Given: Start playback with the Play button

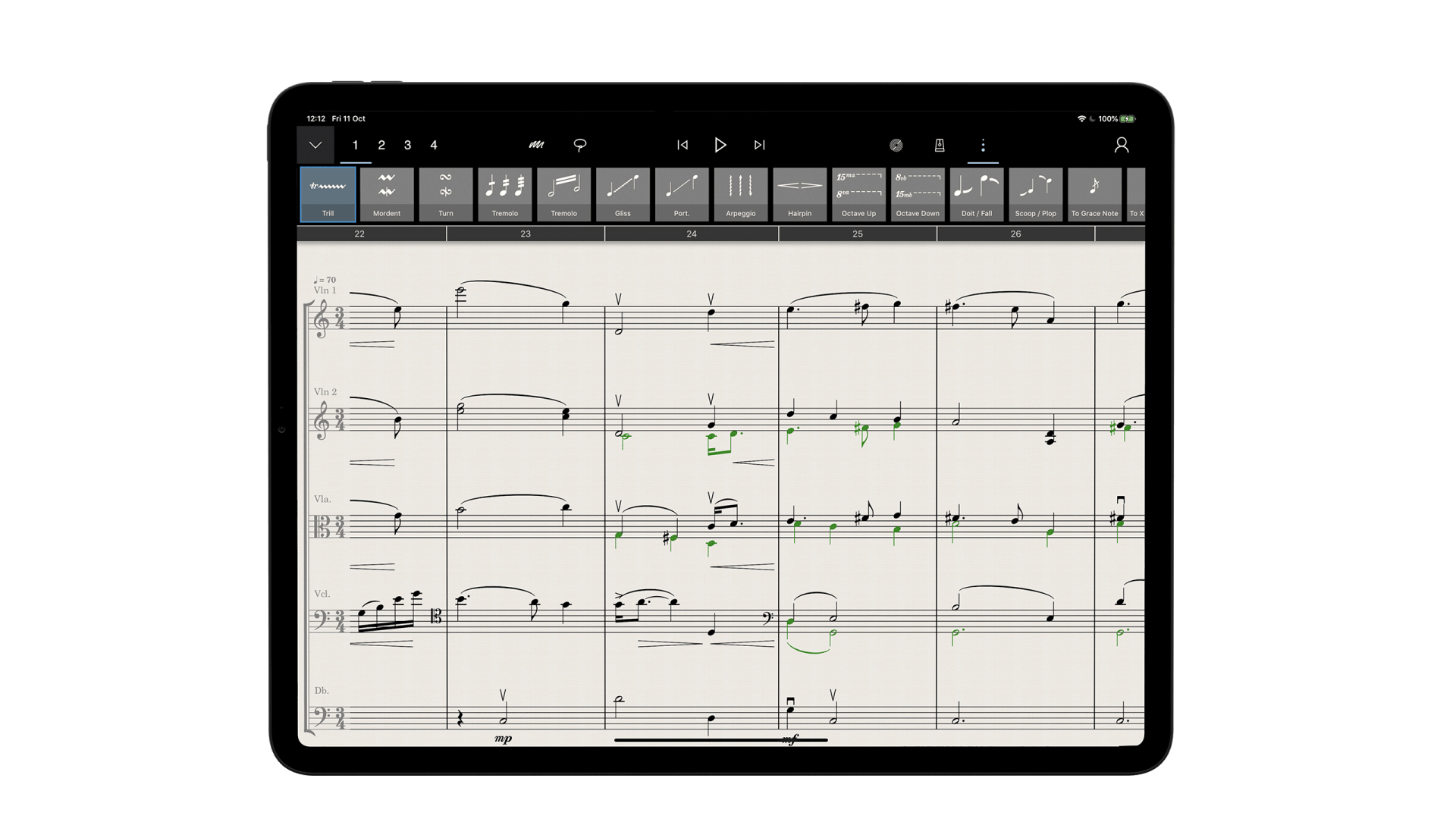Looking at the screenshot, I should (x=720, y=145).
